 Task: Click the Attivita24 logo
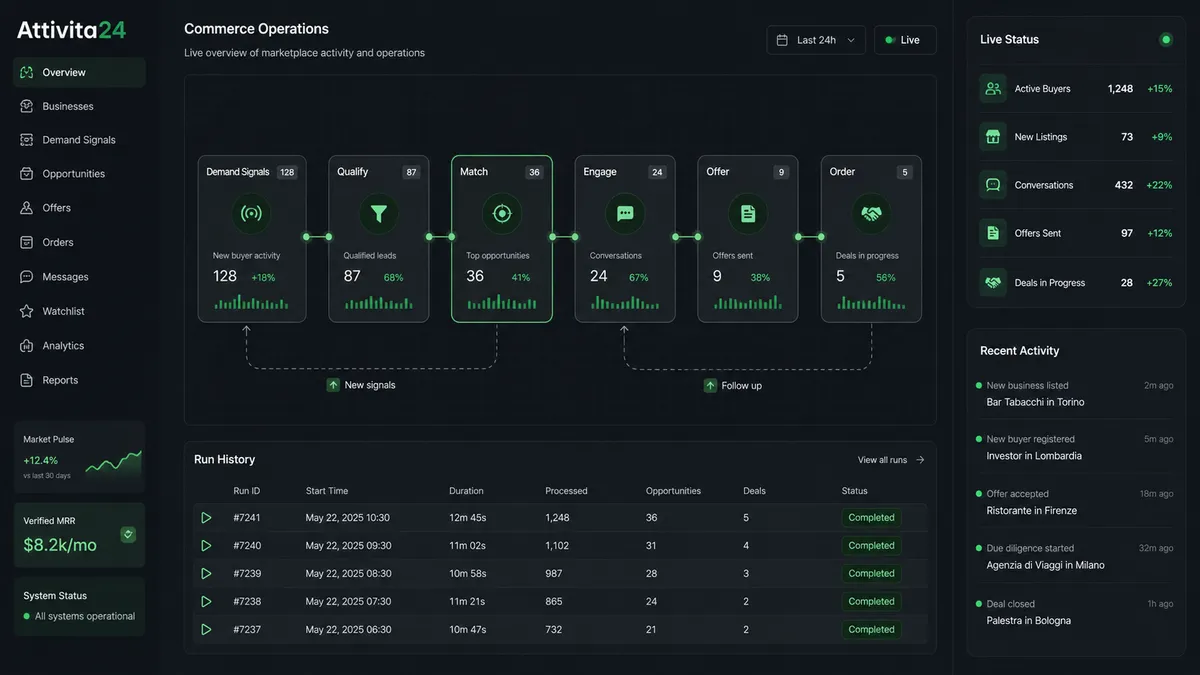click(71, 30)
